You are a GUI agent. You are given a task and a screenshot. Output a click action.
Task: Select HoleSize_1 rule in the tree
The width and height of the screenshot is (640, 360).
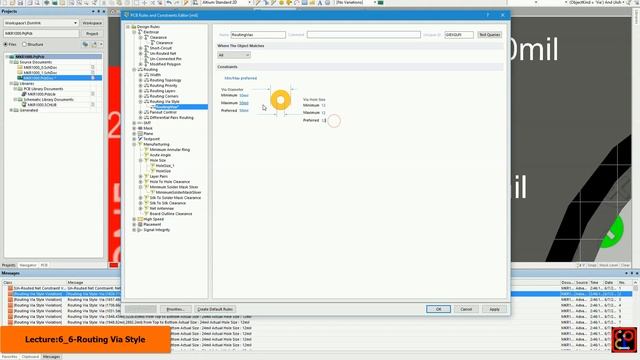click(x=165, y=166)
